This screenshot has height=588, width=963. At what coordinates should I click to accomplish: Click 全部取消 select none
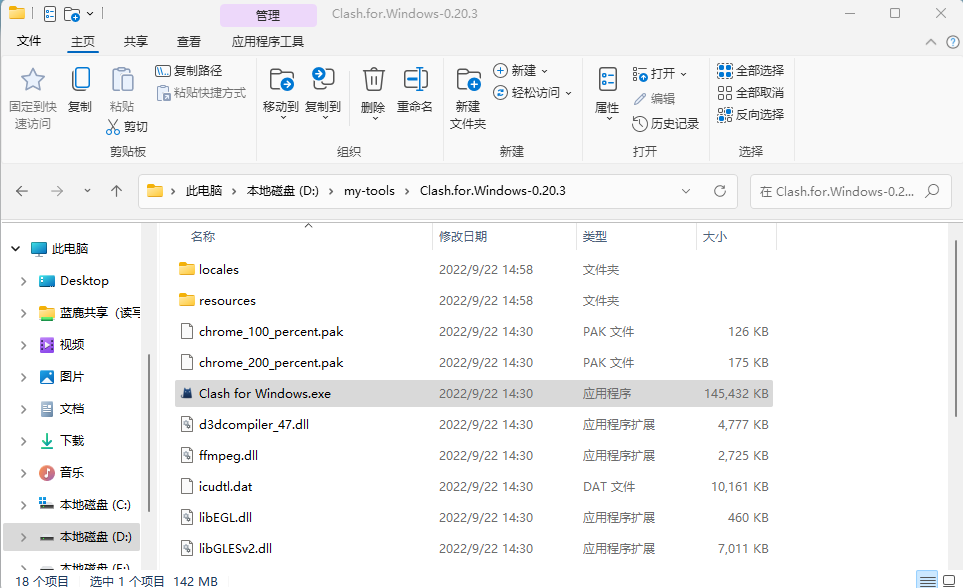(751, 93)
